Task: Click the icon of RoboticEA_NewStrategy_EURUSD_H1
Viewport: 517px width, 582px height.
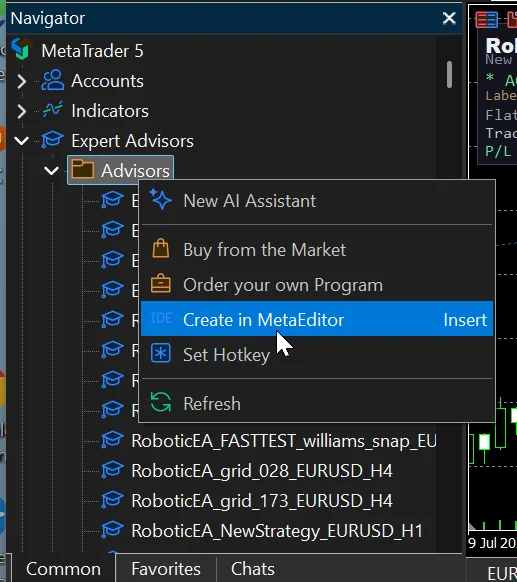Action: [x=112, y=530]
